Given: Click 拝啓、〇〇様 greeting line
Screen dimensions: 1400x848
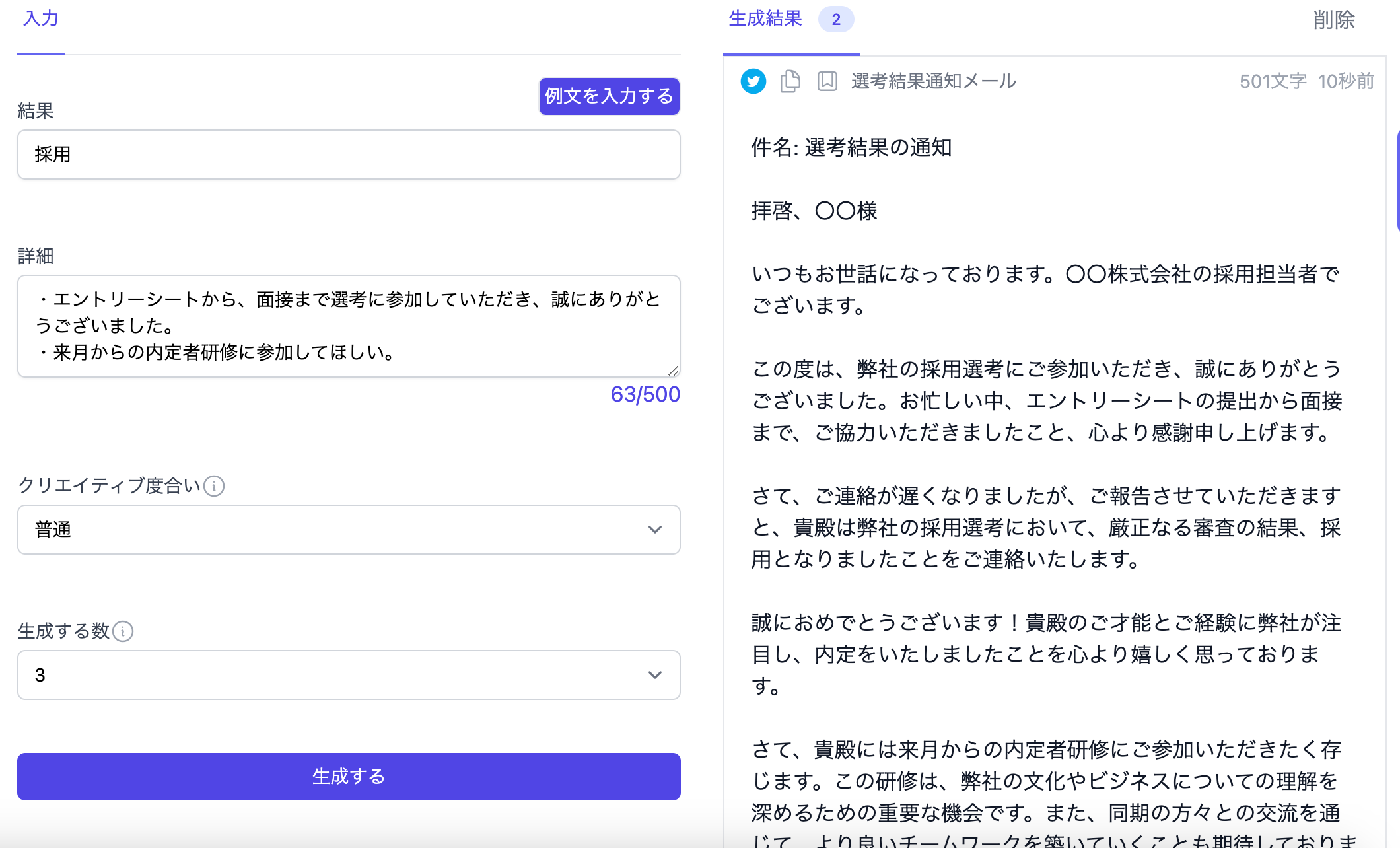Looking at the screenshot, I should [814, 211].
